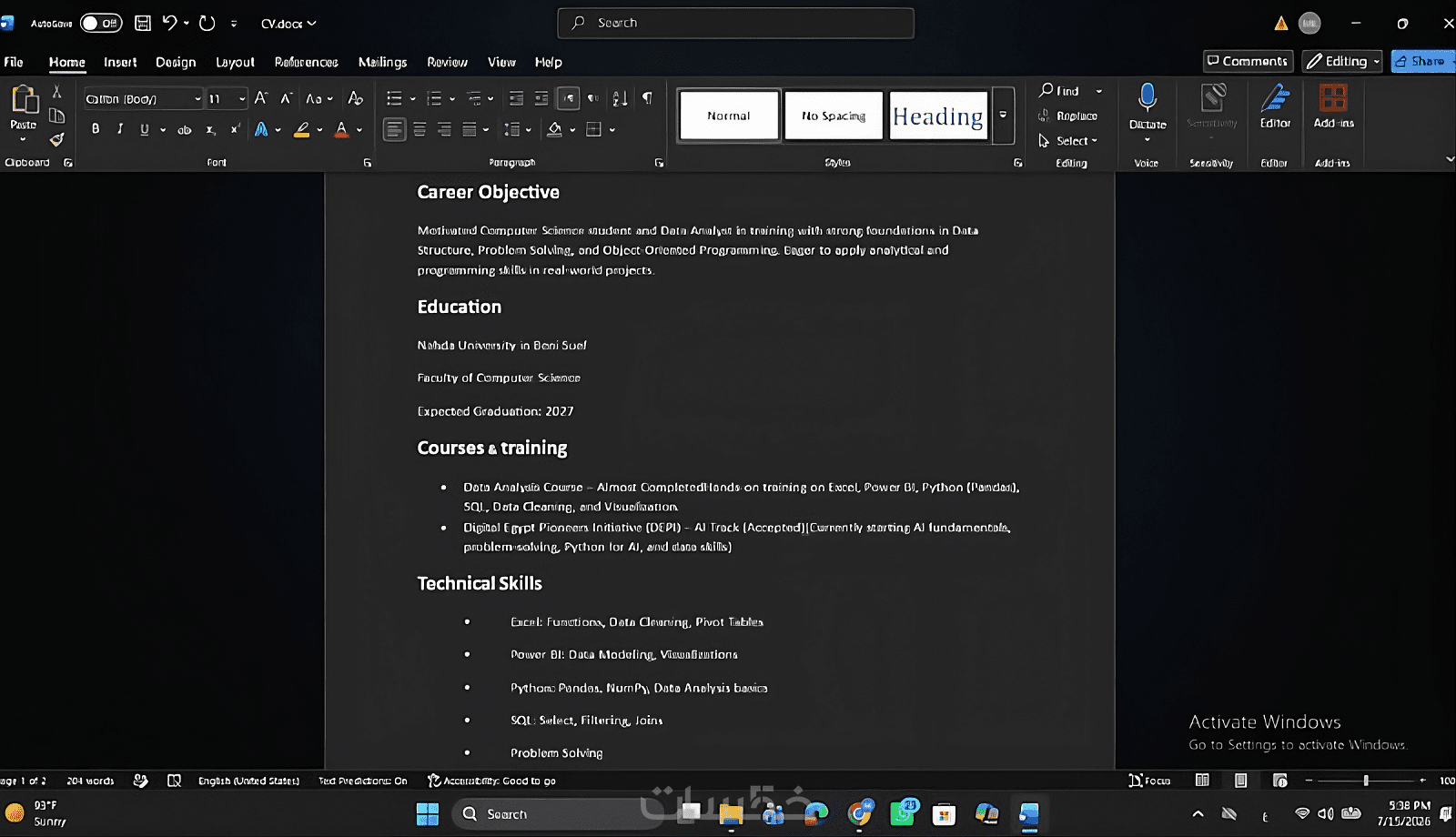Open the Select dropdown
The height and width of the screenshot is (837, 1456).
click(1068, 141)
